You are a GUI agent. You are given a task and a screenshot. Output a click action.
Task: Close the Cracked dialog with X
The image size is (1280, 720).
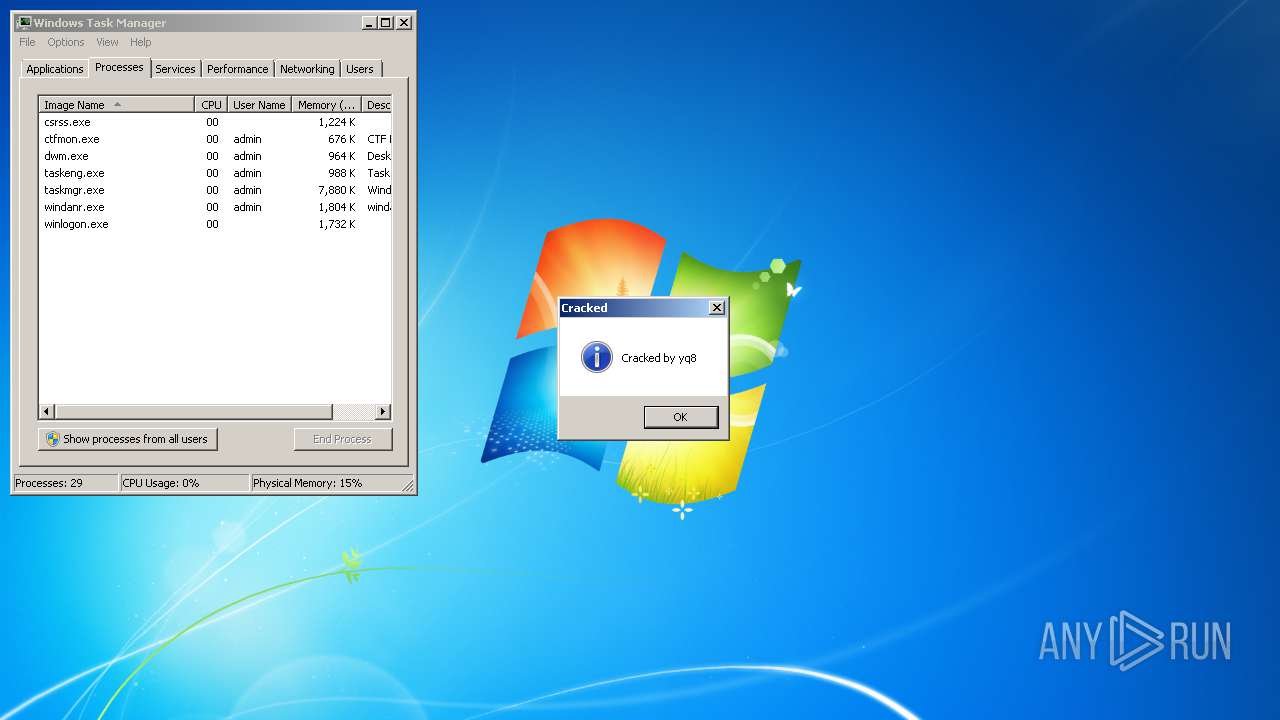pyautogui.click(x=716, y=308)
